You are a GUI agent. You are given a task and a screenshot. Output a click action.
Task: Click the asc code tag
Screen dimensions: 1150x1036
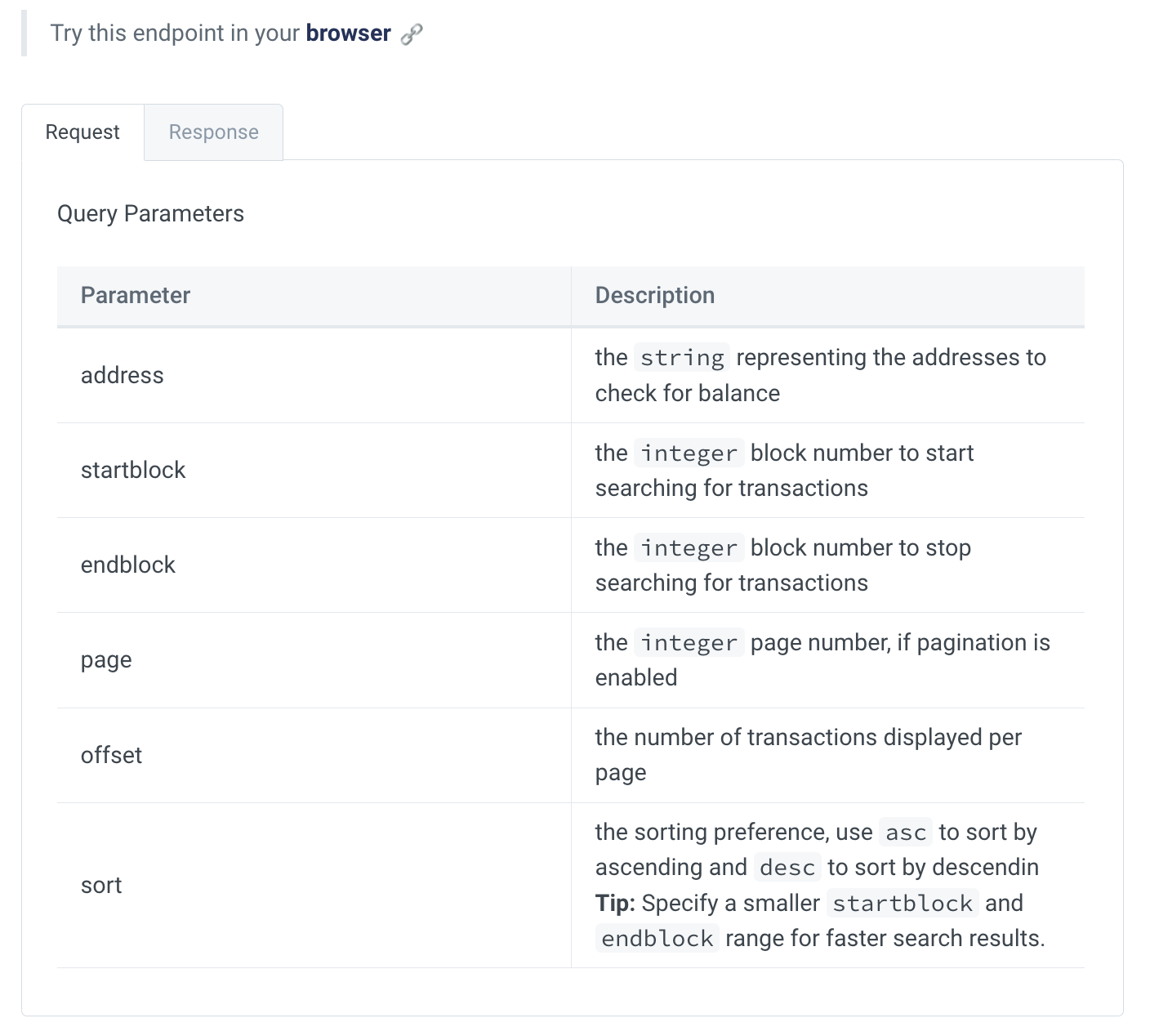tap(906, 833)
